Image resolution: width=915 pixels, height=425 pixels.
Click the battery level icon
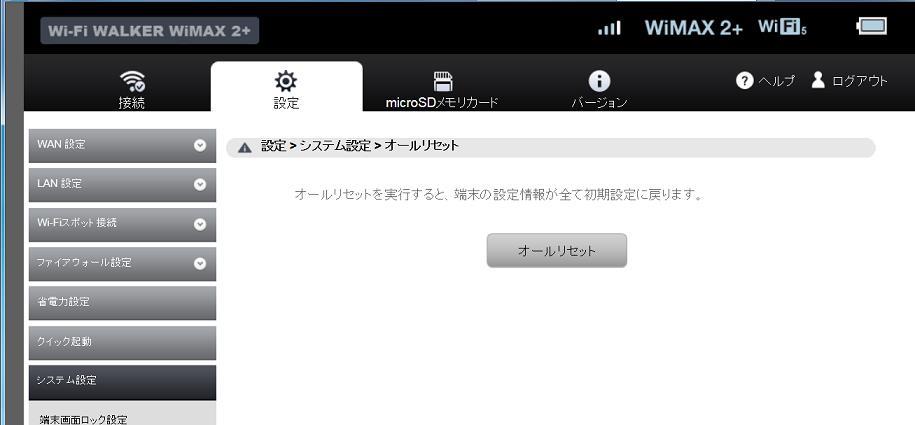(x=871, y=26)
